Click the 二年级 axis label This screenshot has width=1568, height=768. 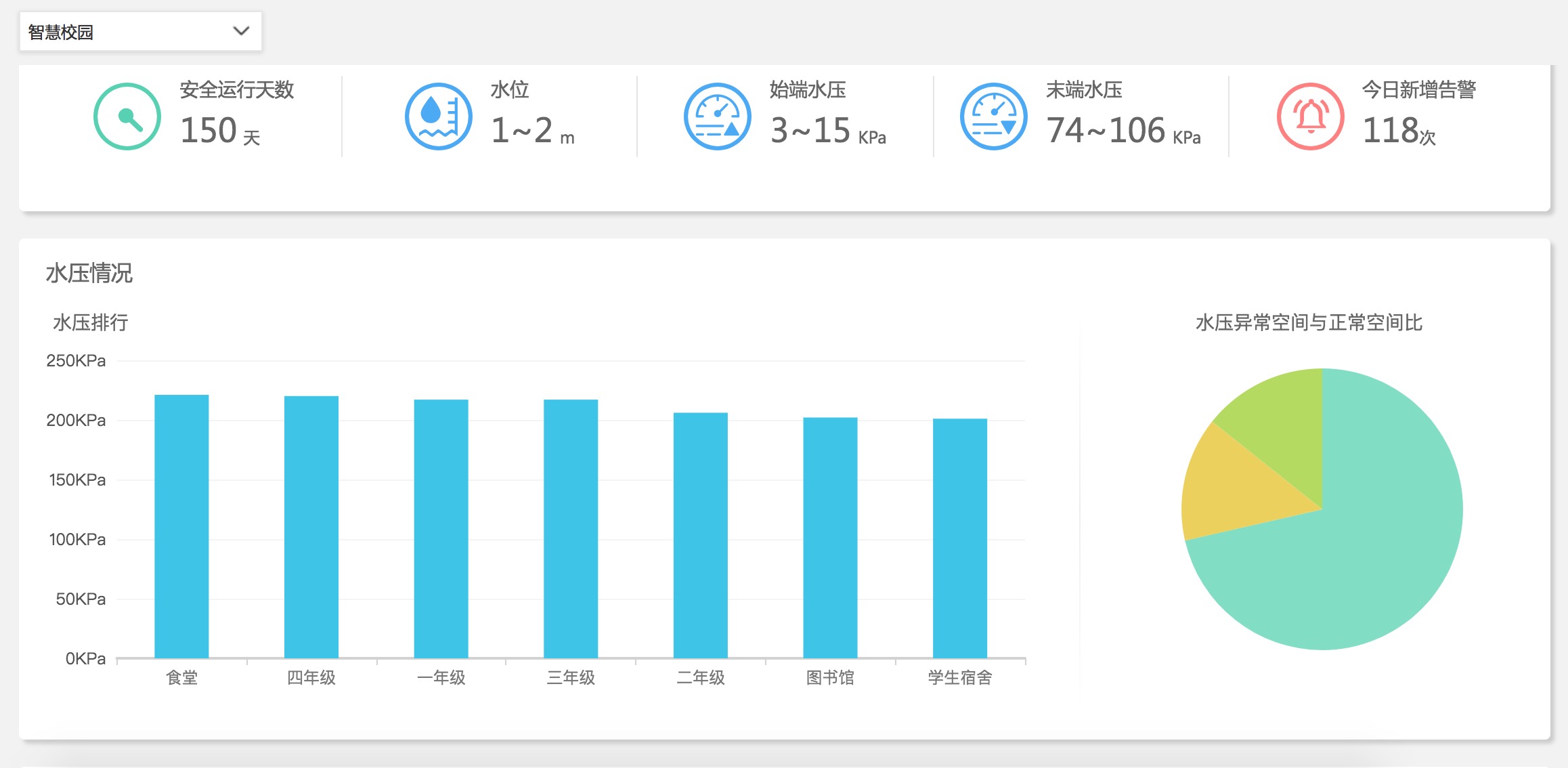(x=701, y=678)
